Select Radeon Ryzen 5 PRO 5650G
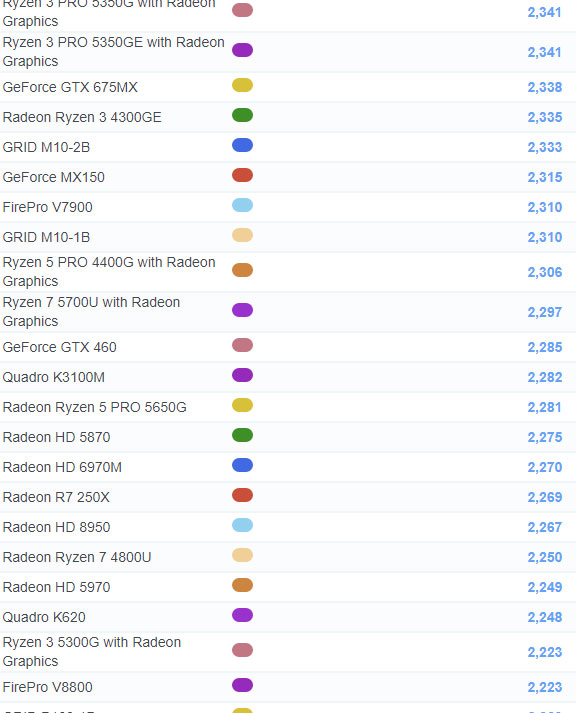The width and height of the screenshot is (576, 713). 95,407
